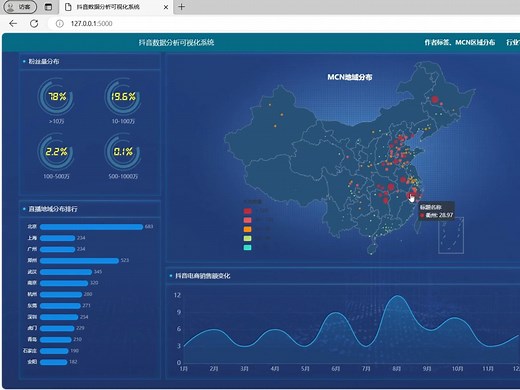Click the 上海 row label
Image resolution: width=520 pixels, height=390 pixels.
point(32,238)
